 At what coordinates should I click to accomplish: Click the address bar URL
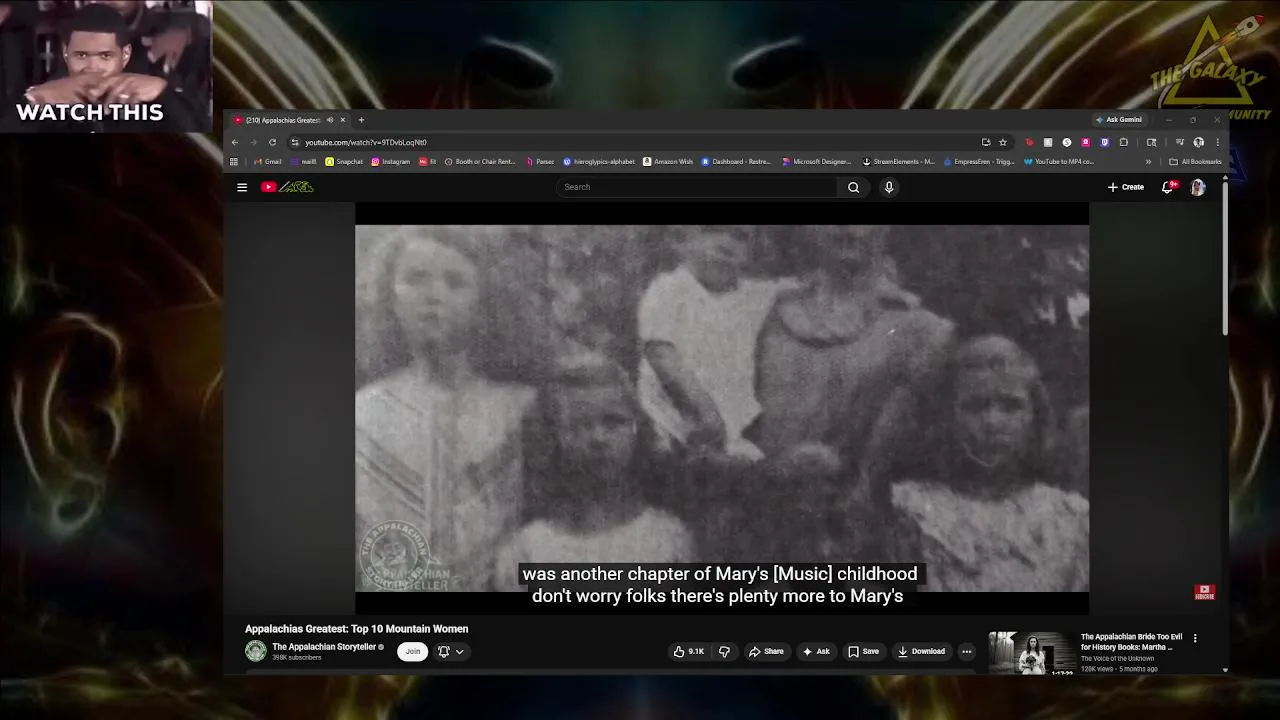[366, 142]
